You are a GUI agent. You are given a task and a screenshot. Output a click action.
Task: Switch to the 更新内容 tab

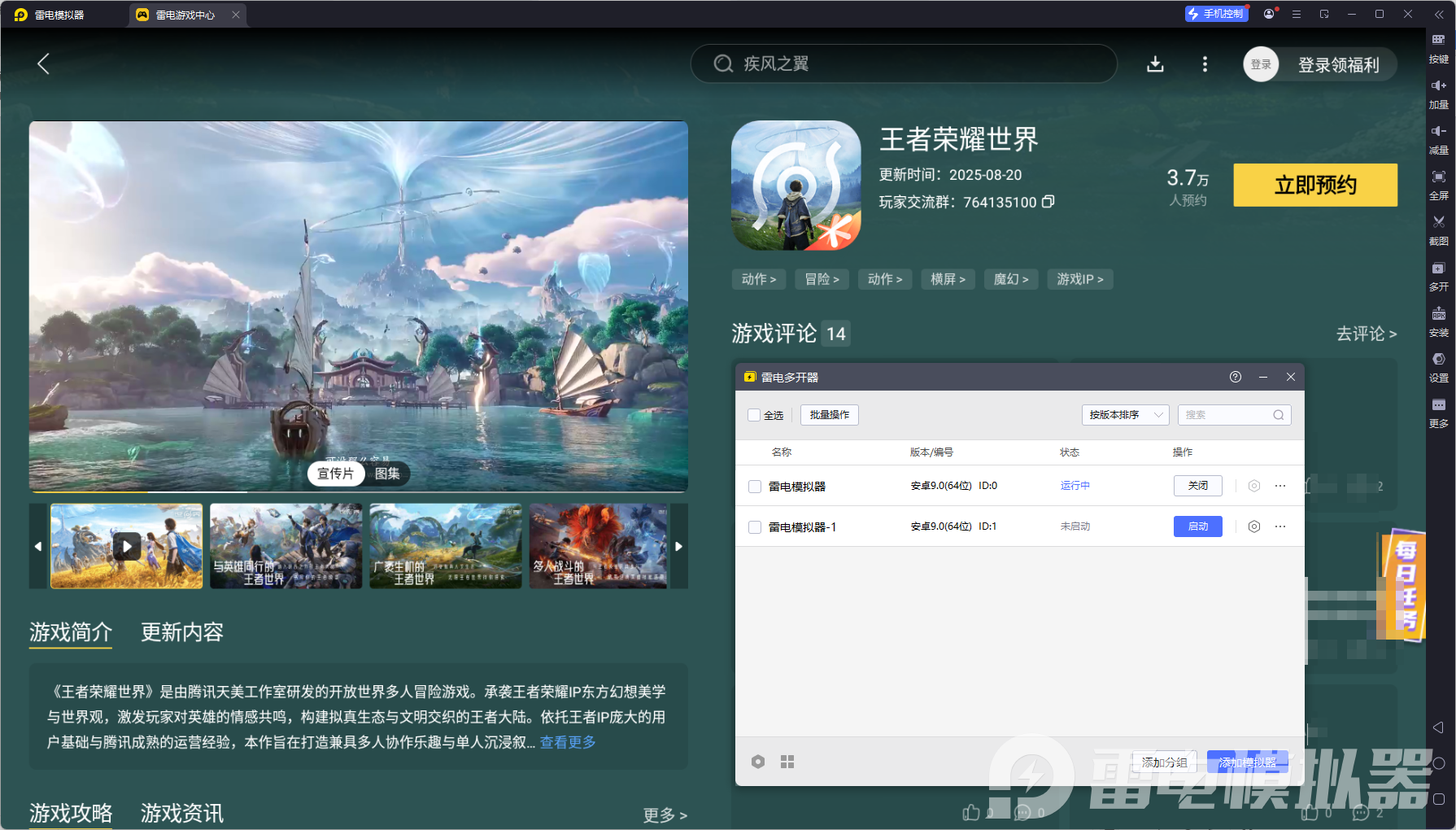coord(181,633)
